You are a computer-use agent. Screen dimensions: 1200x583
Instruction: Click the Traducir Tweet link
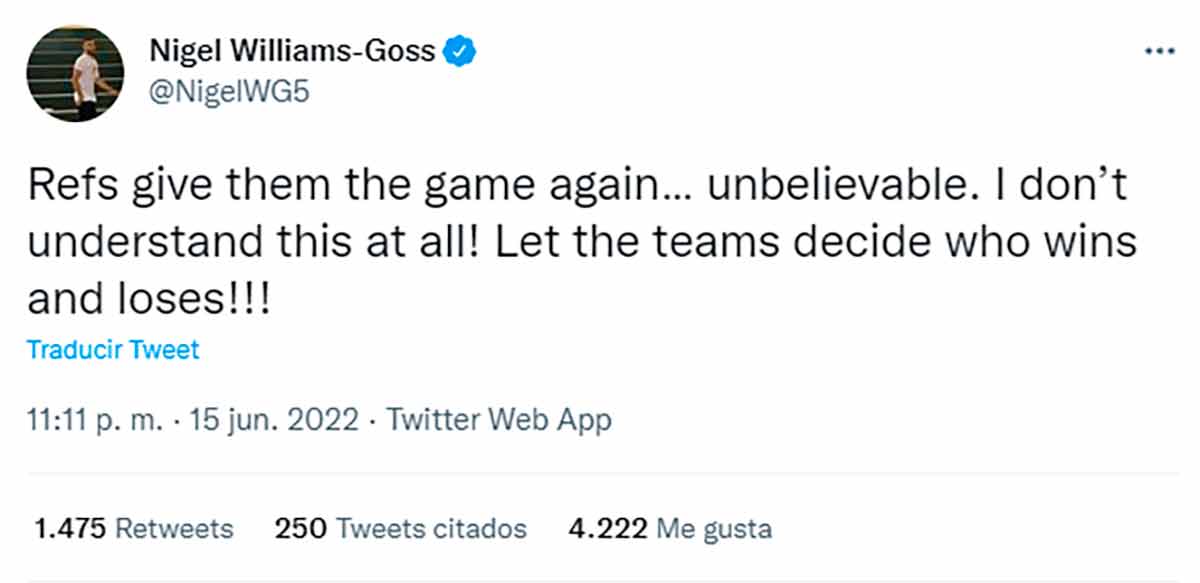(x=113, y=351)
